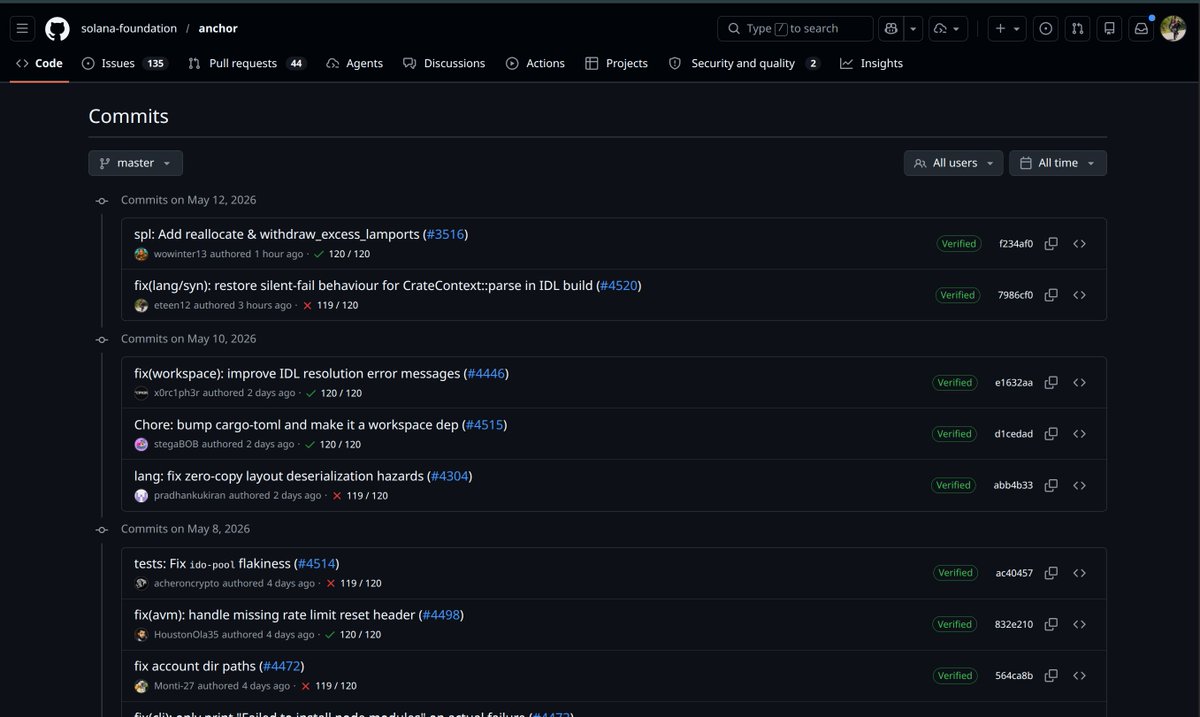This screenshot has width=1200, height=717.
Task: Open the #4446 pull request link
Action: (486, 373)
